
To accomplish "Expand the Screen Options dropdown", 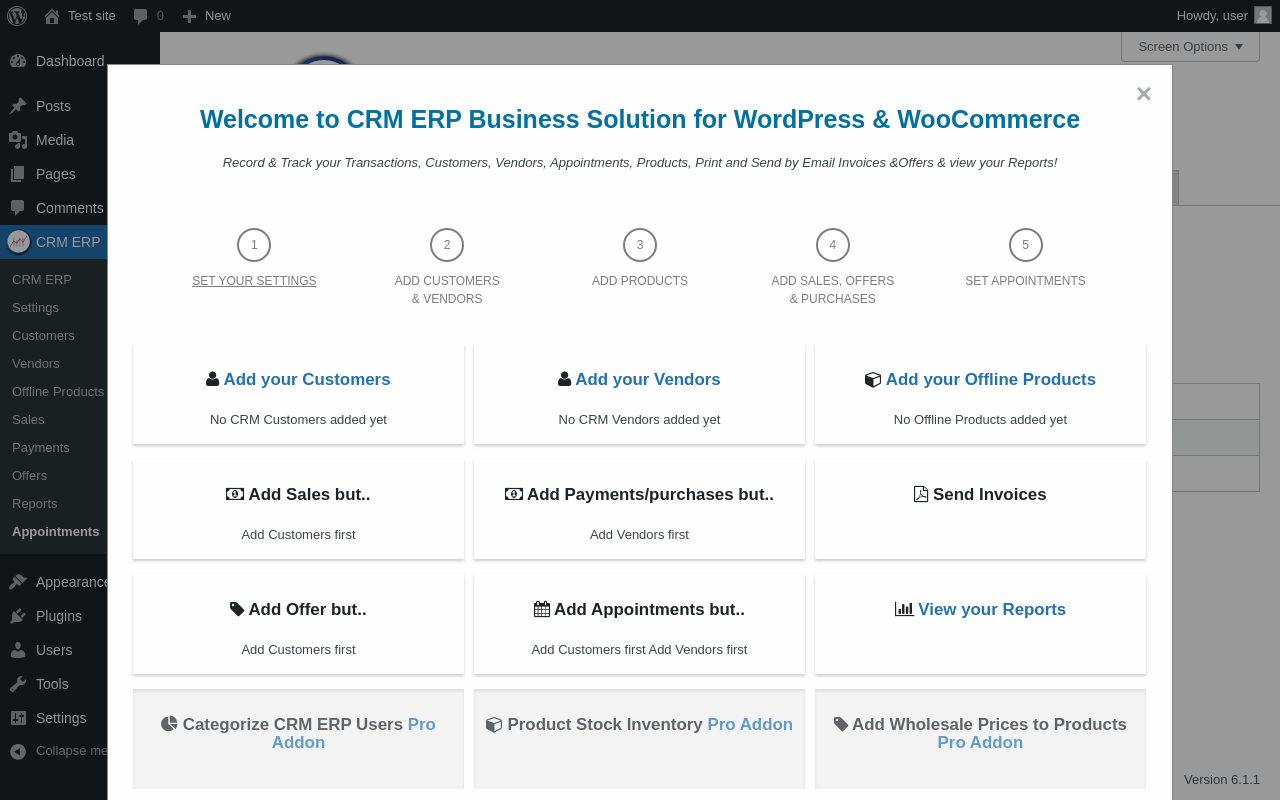I will [x=1190, y=46].
